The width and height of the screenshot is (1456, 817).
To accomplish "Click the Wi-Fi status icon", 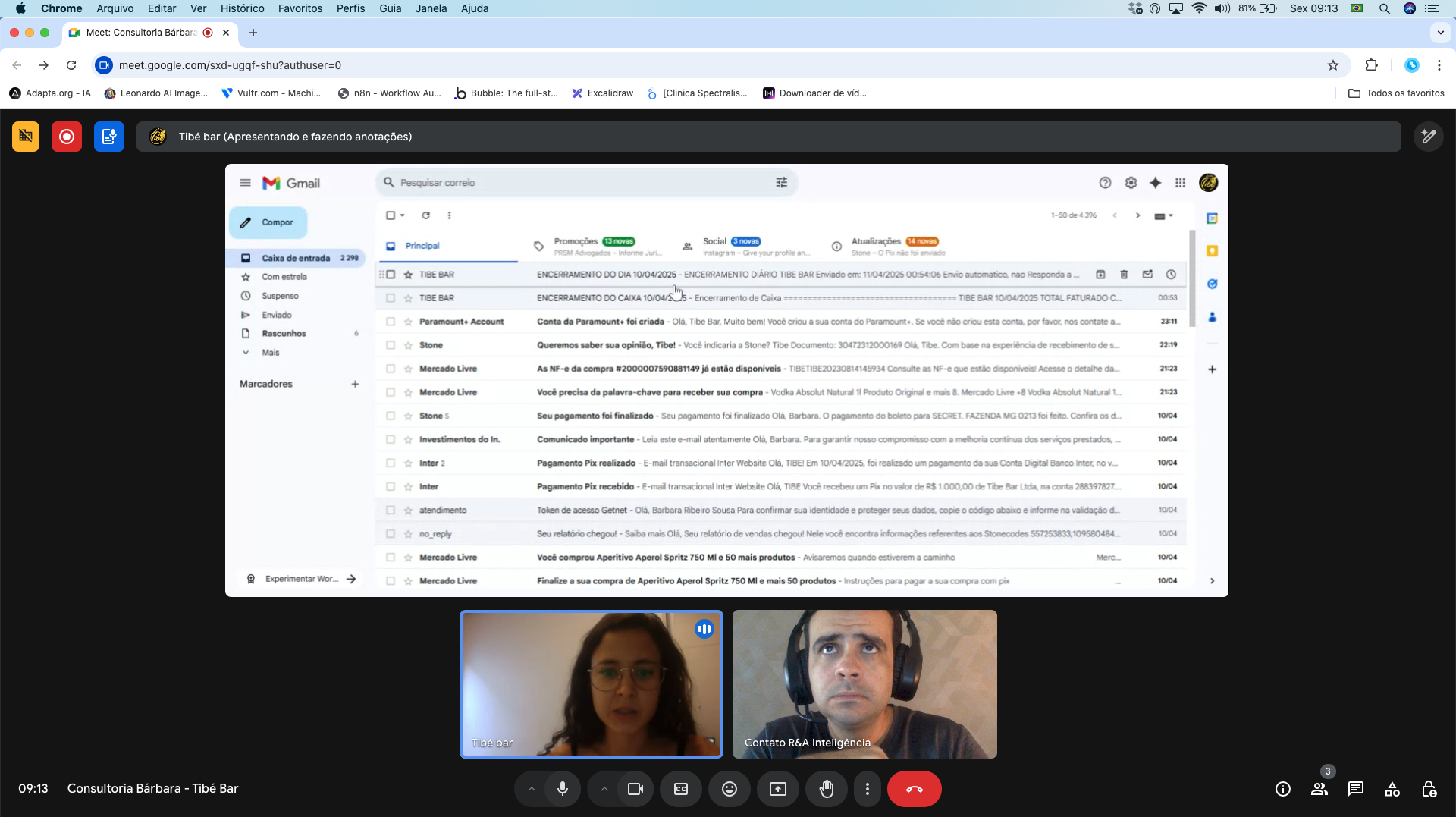I will (1199, 8).
